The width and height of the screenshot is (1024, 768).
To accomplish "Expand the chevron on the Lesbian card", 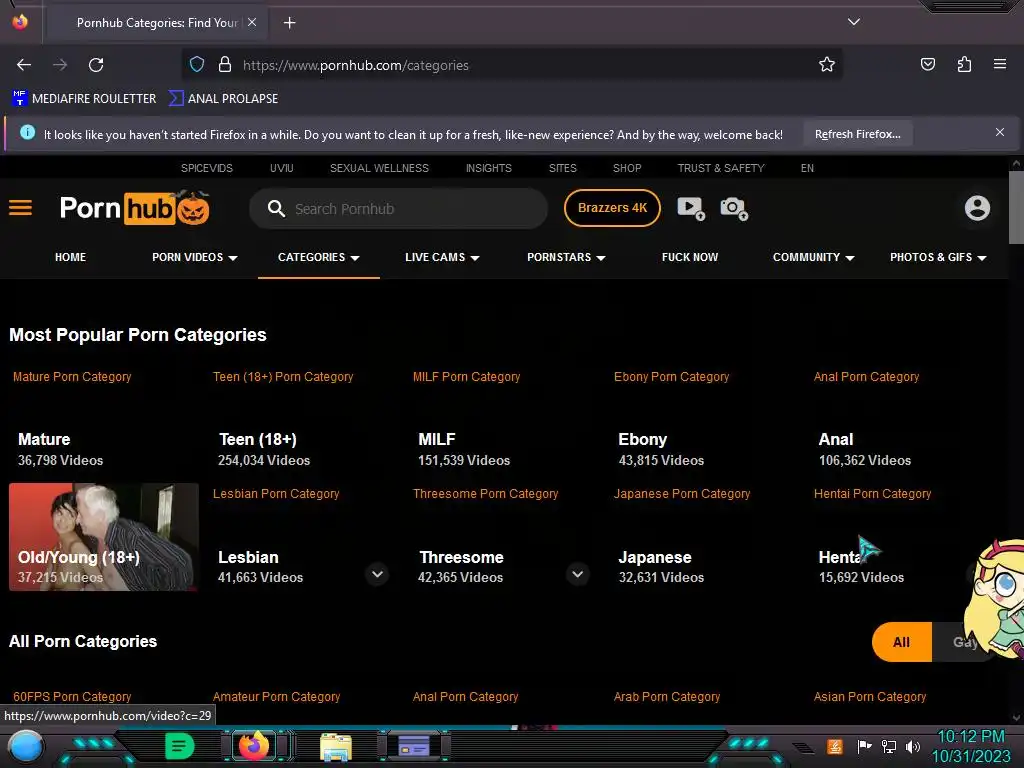I will pos(377,574).
